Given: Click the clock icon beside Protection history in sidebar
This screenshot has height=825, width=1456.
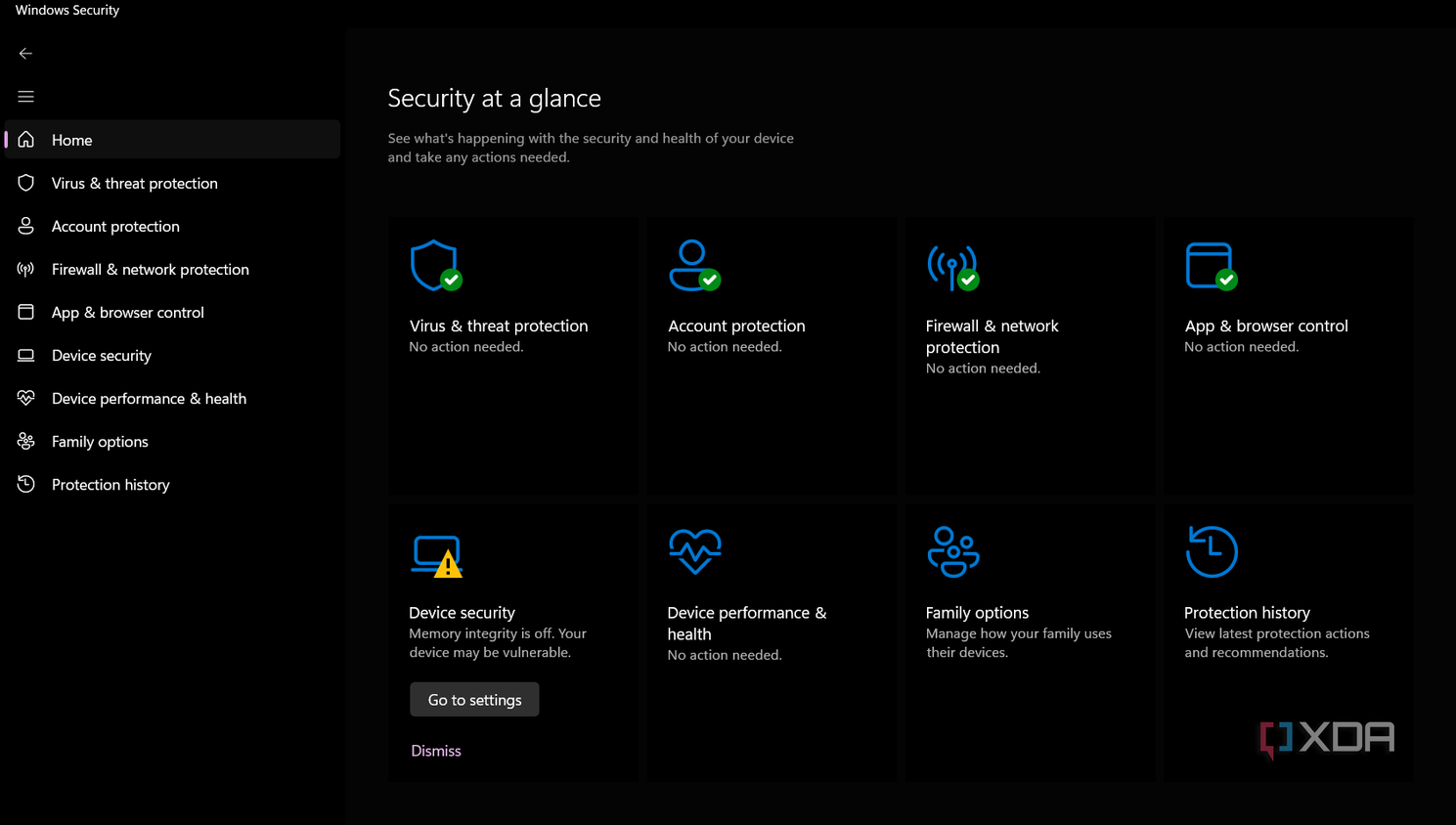Looking at the screenshot, I should [26, 484].
